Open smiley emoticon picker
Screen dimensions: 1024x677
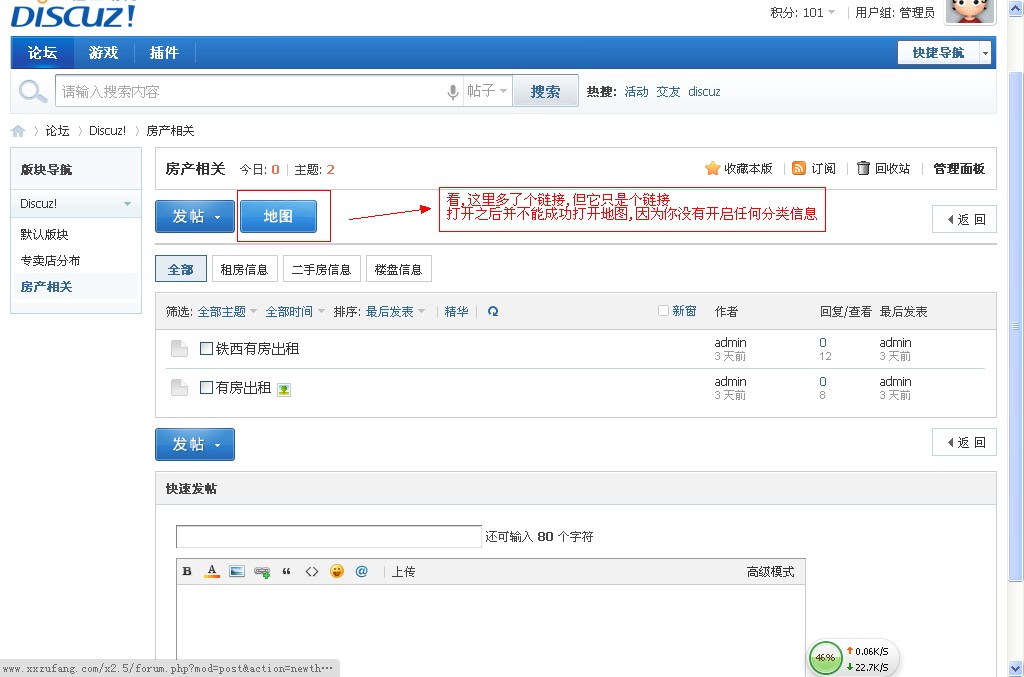(336, 571)
